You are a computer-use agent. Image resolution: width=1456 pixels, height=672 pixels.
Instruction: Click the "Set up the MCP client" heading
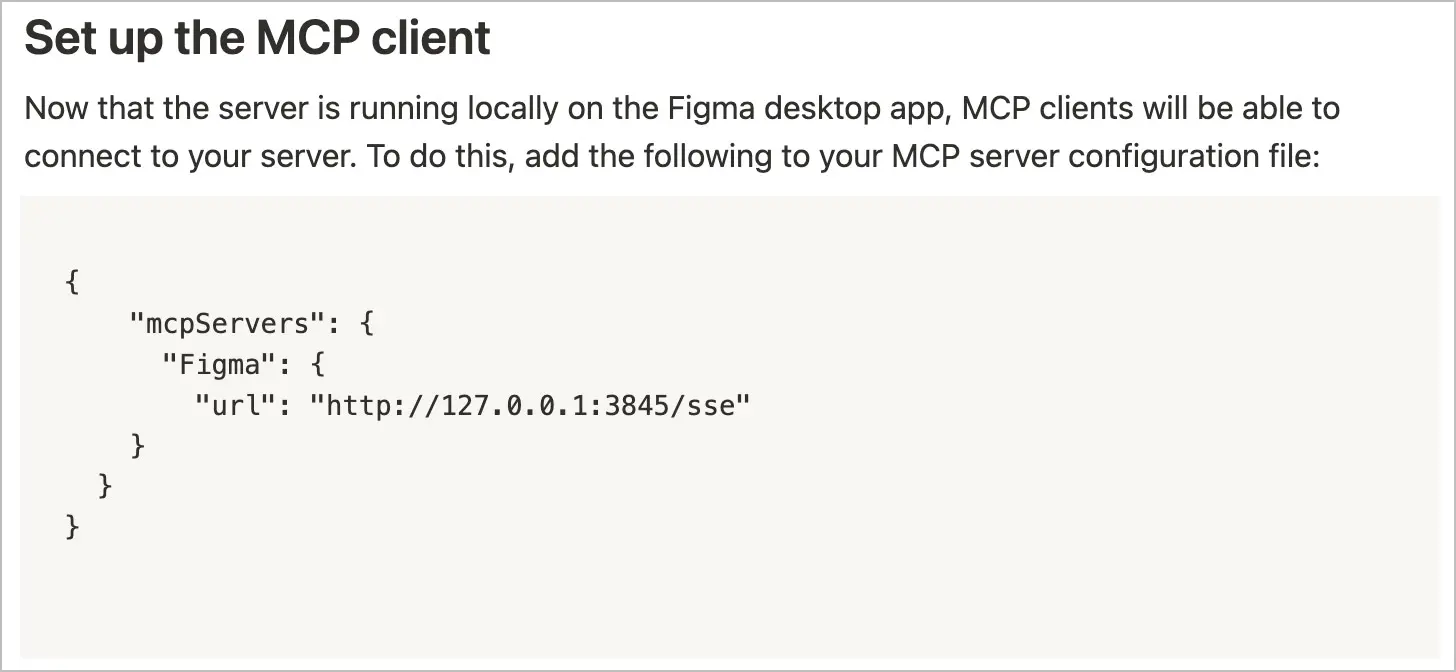click(x=257, y=39)
